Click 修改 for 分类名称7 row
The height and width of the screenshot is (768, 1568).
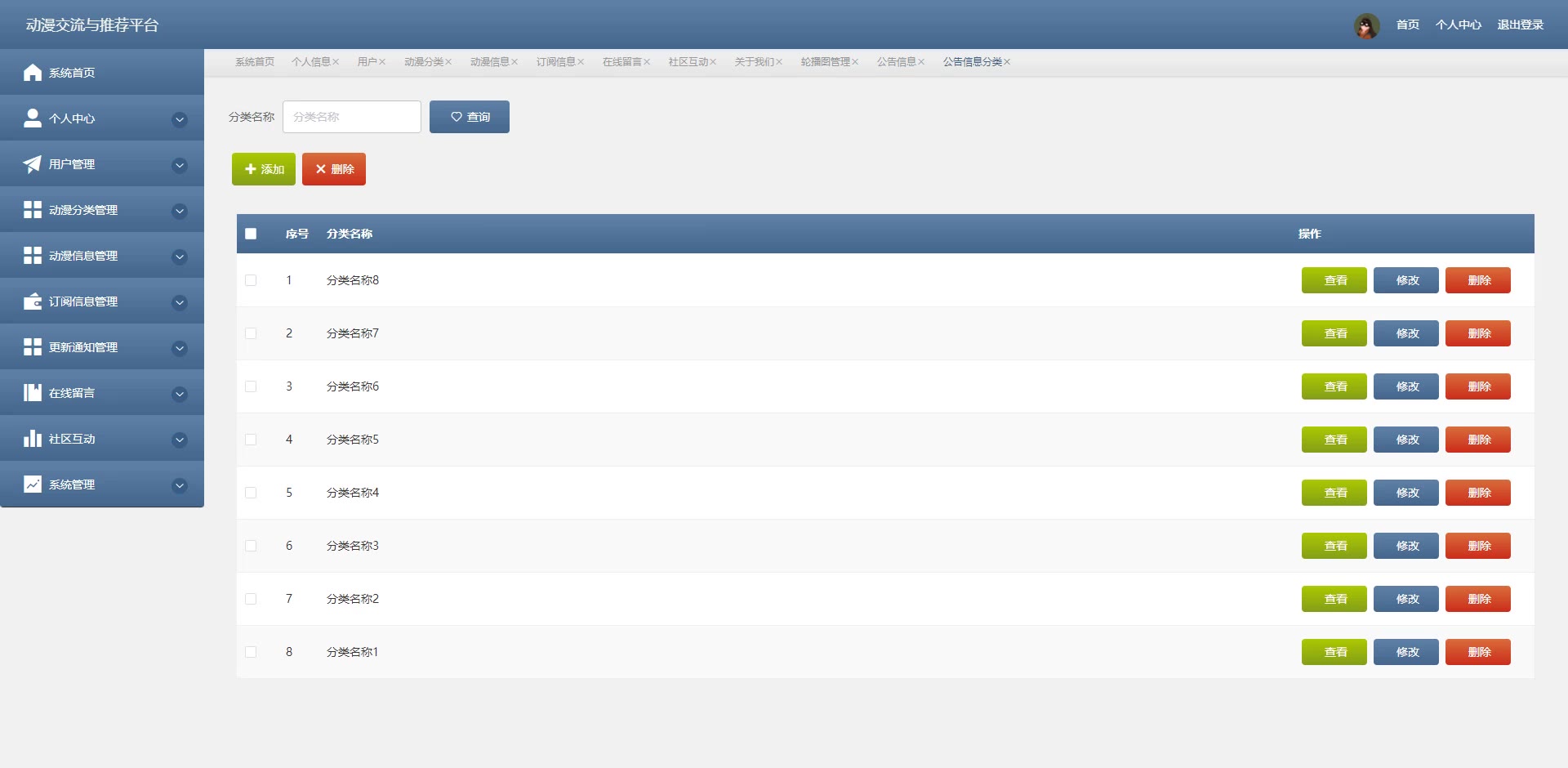pos(1406,333)
